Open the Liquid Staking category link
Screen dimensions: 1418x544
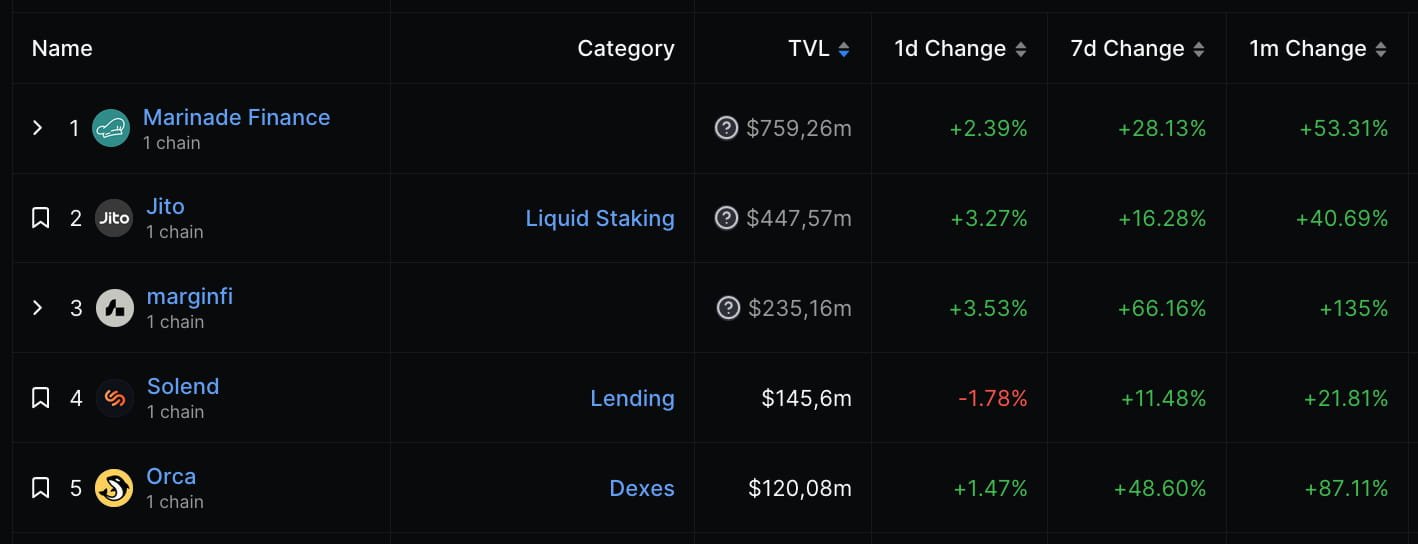point(600,218)
